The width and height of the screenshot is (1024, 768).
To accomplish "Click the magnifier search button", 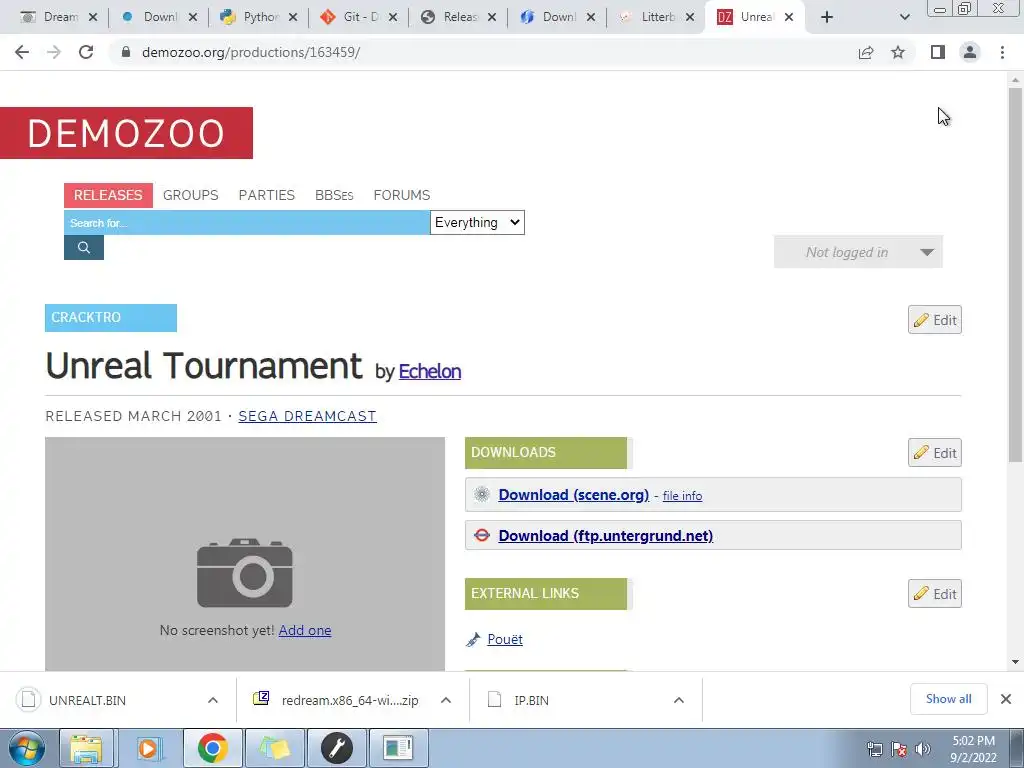I will (84, 248).
